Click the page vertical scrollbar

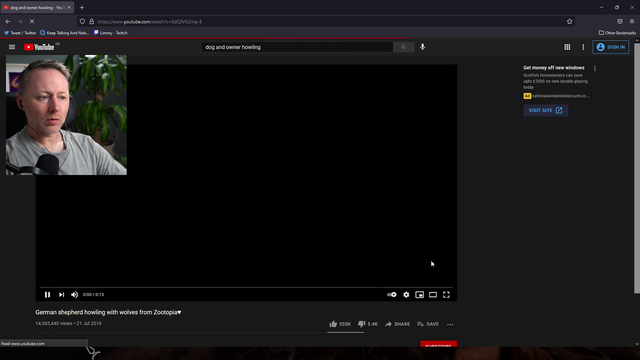point(637,168)
